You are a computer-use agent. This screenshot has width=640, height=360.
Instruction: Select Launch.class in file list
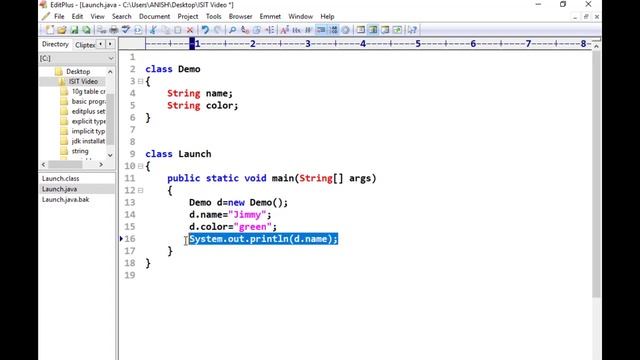[60, 178]
